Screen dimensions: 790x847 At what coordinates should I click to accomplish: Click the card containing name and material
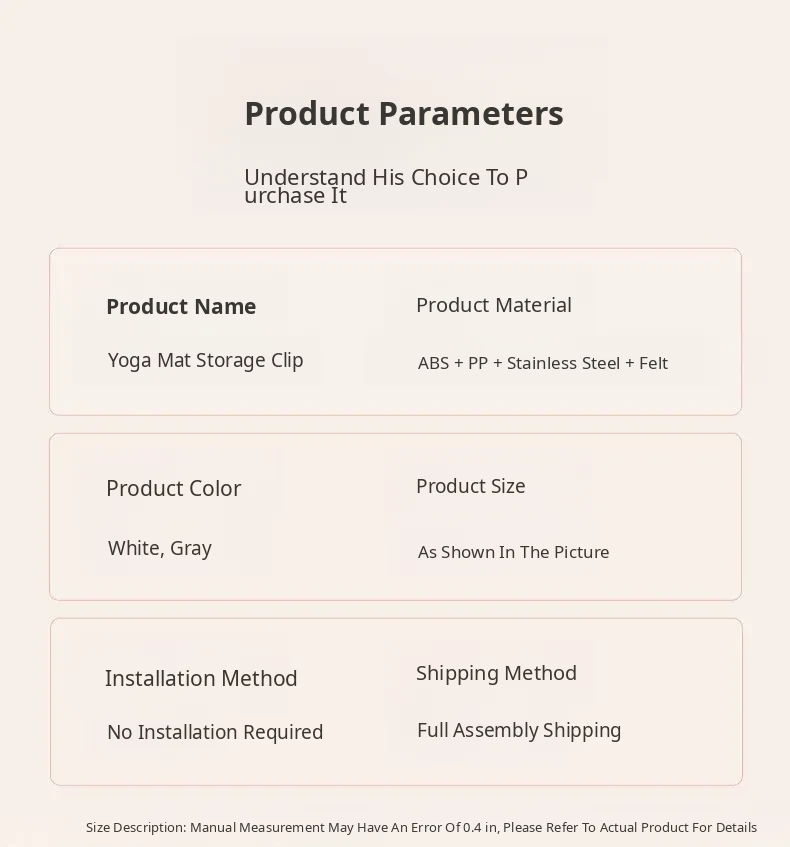[x=395, y=395]
